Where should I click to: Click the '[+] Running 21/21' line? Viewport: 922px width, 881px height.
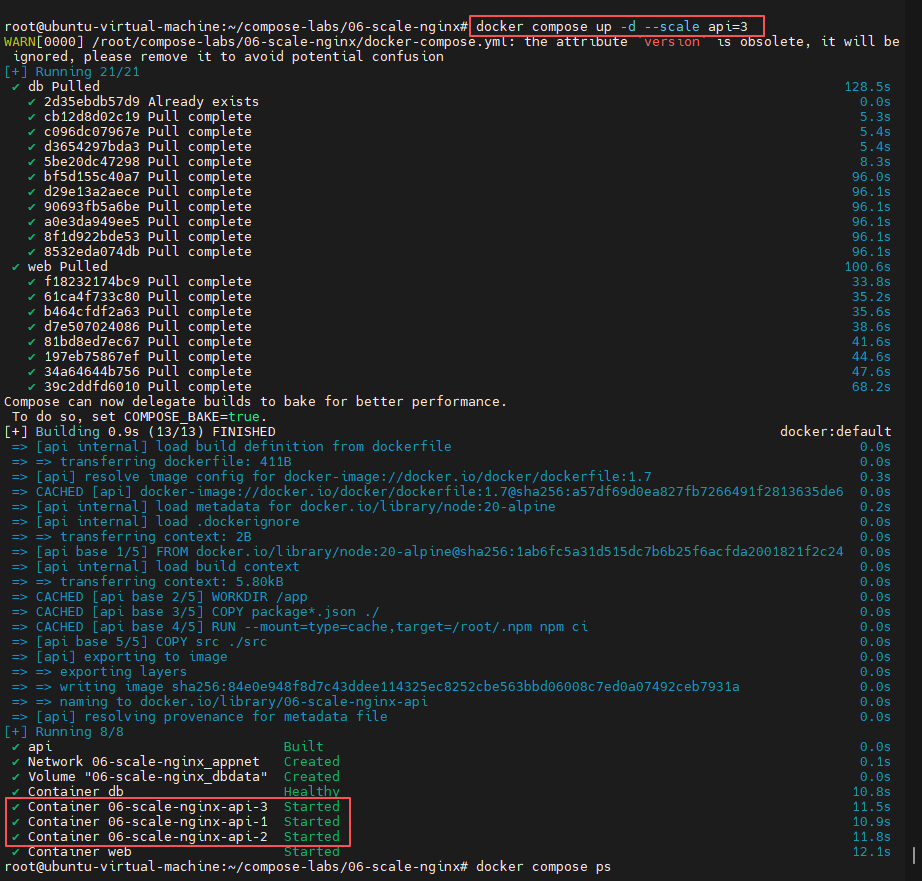click(x=72, y=72)
